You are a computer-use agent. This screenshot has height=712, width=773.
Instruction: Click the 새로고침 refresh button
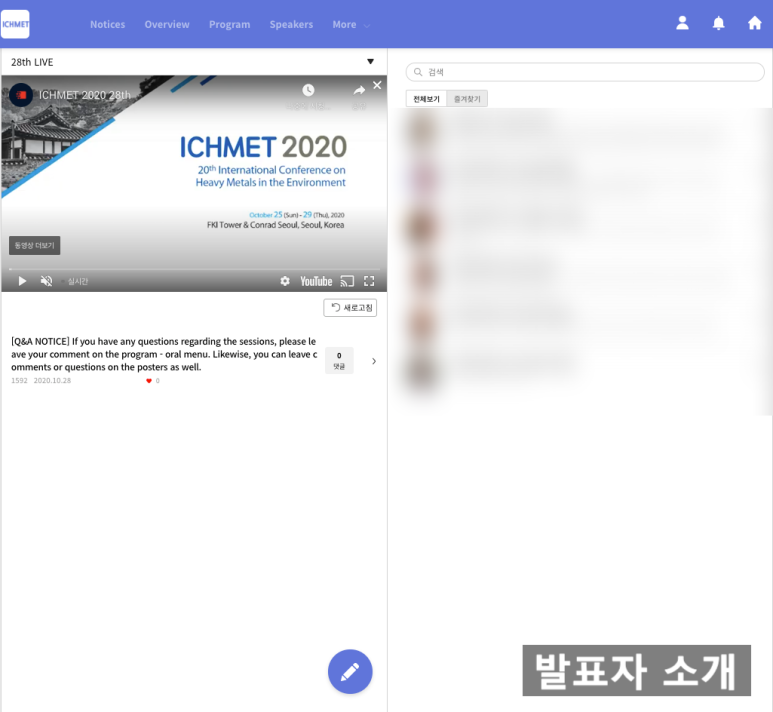point(350,308)
